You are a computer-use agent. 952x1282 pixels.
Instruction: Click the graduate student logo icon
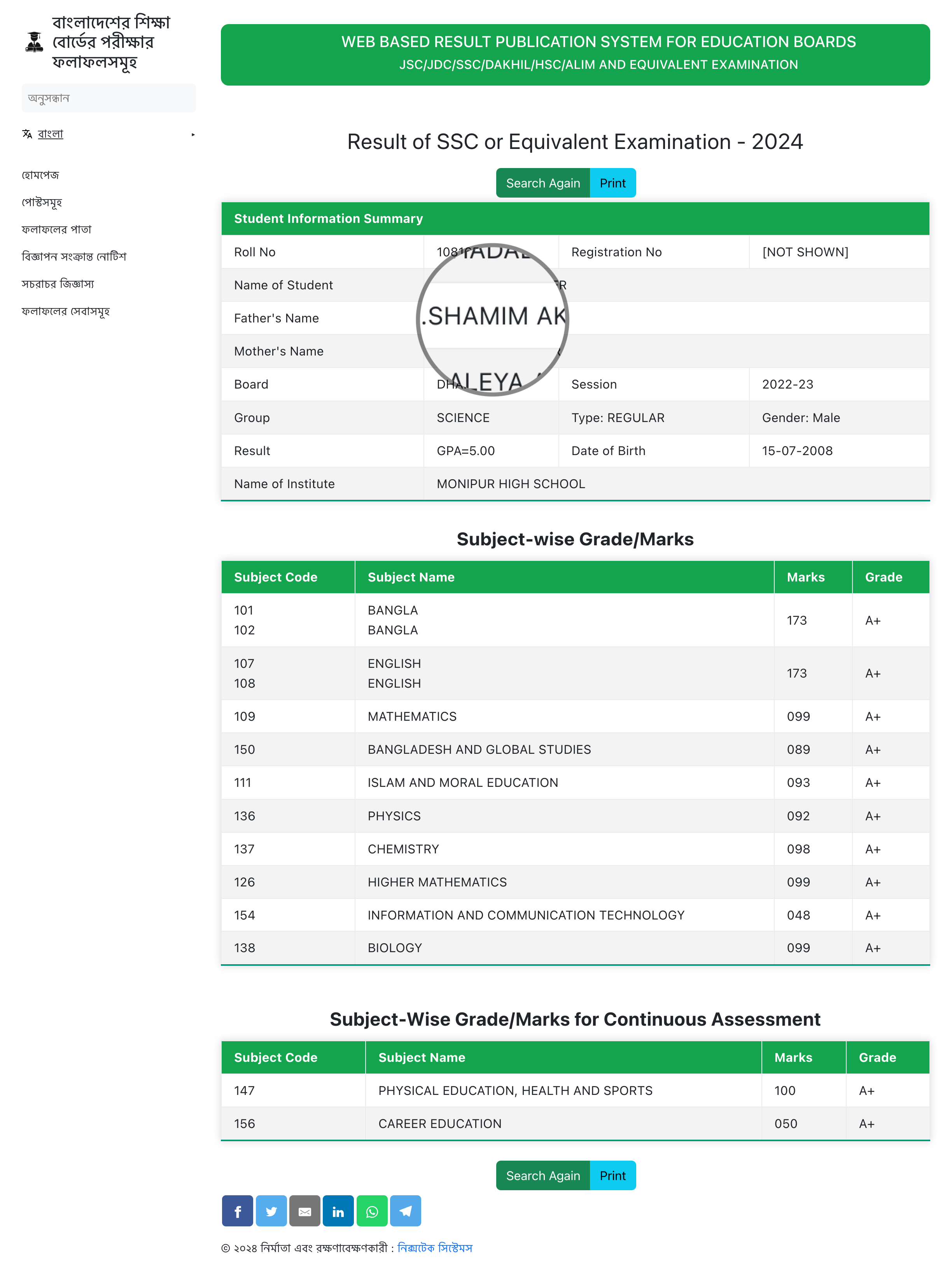(x=35, y=42)
